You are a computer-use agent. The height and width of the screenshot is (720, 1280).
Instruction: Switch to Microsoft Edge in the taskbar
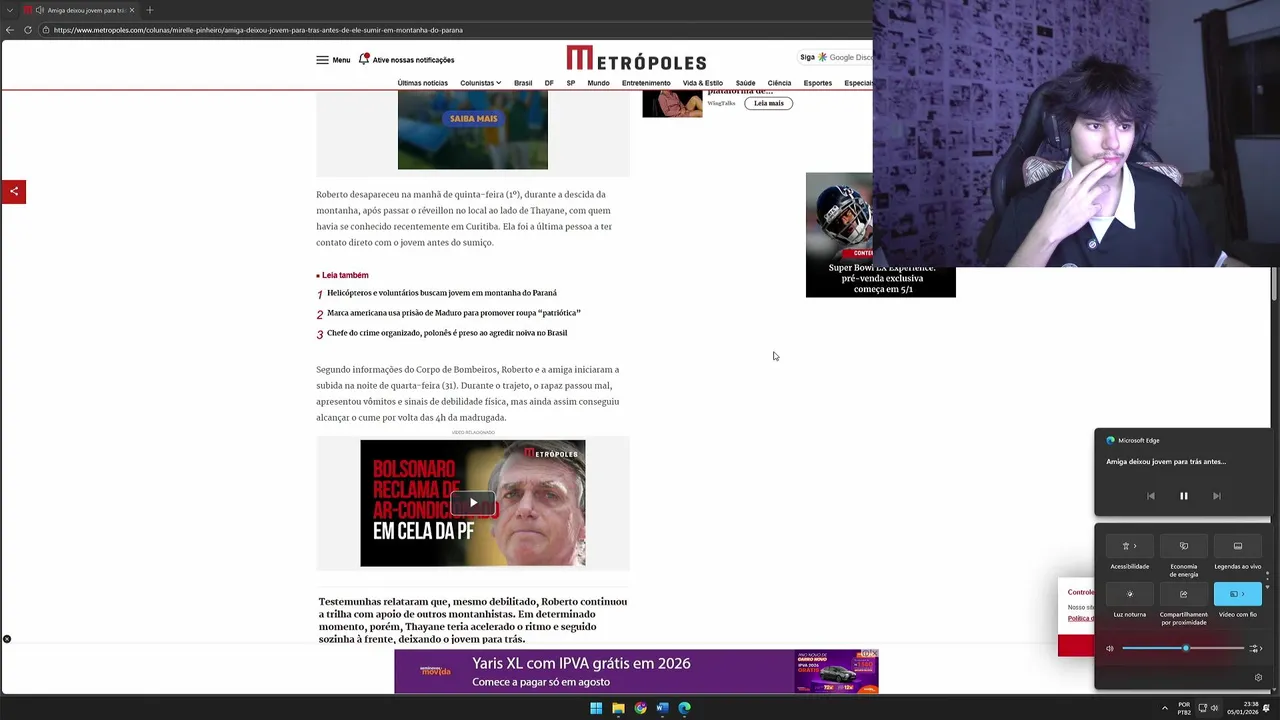(x=684, y=708)
